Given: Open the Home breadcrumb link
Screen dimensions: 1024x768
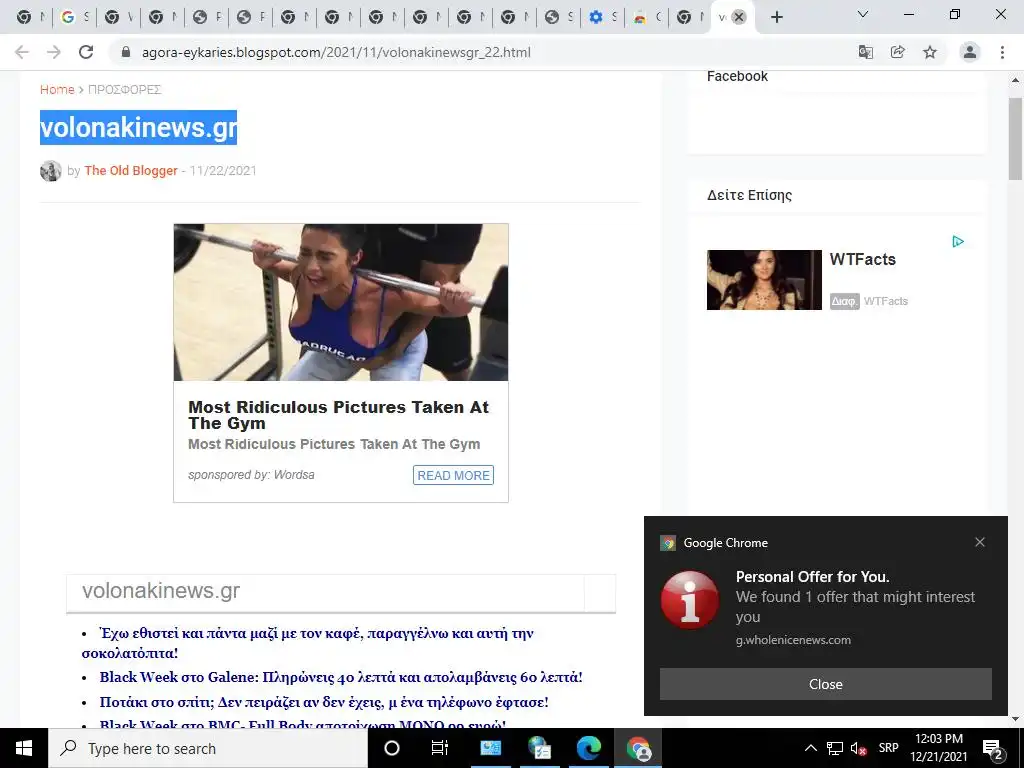Looking at the screenshot, I should point(57,89).
